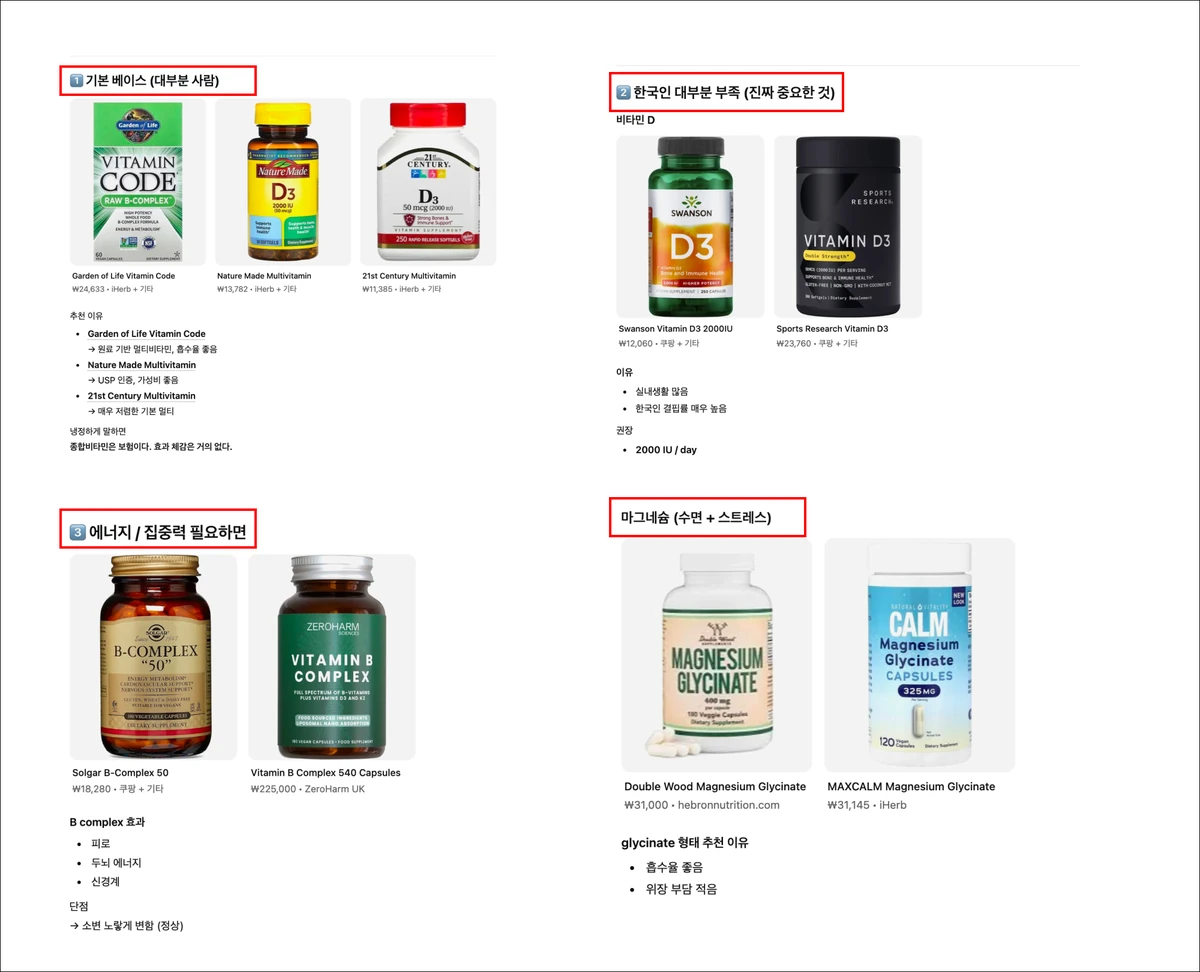
Task: Open the Solgar B-Complex 50 listing
Action: click(120, 773)
